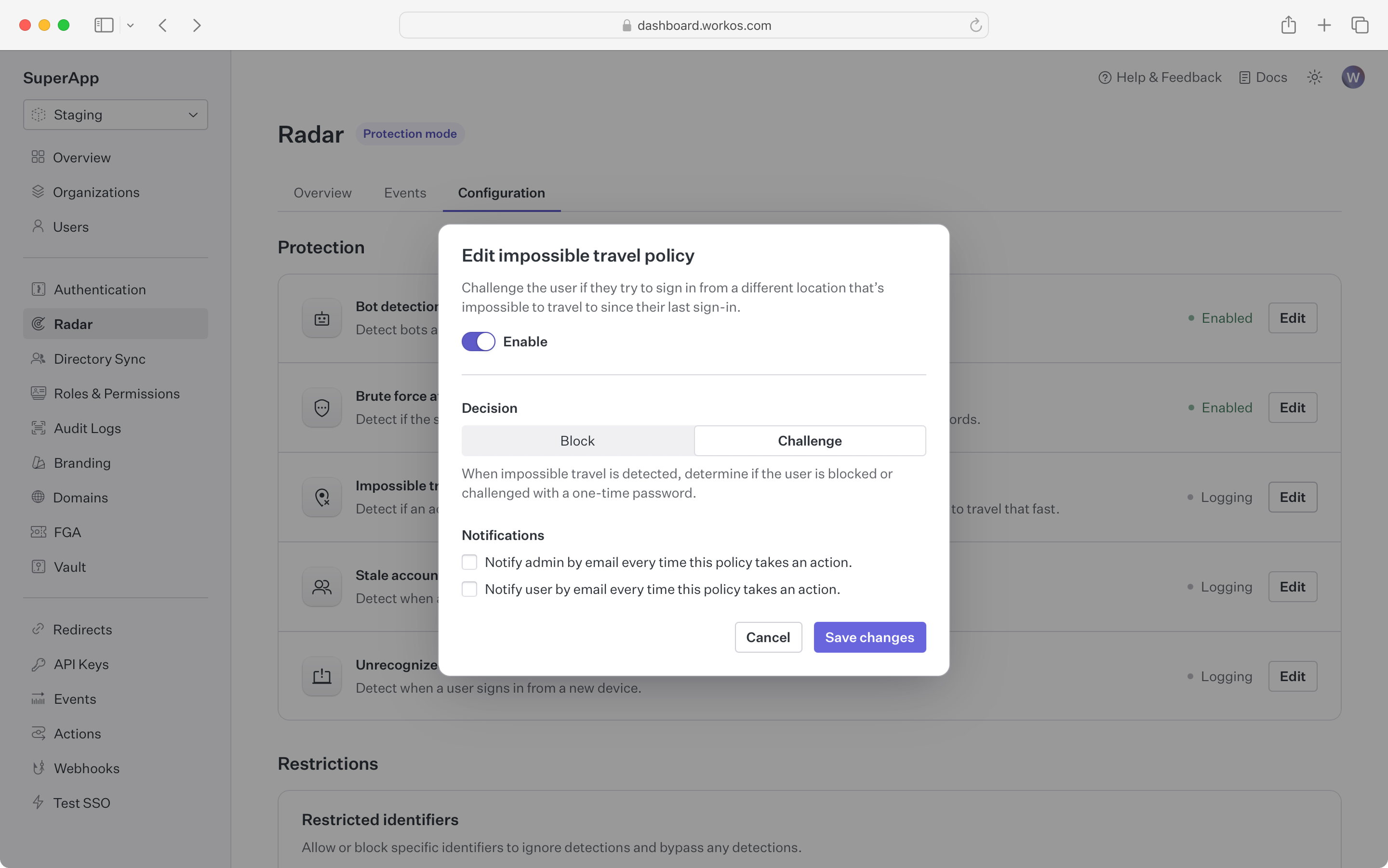Click the Vault icon in sidebar
Viewport: 1388px width, 868px height.
tap(39, 566)
